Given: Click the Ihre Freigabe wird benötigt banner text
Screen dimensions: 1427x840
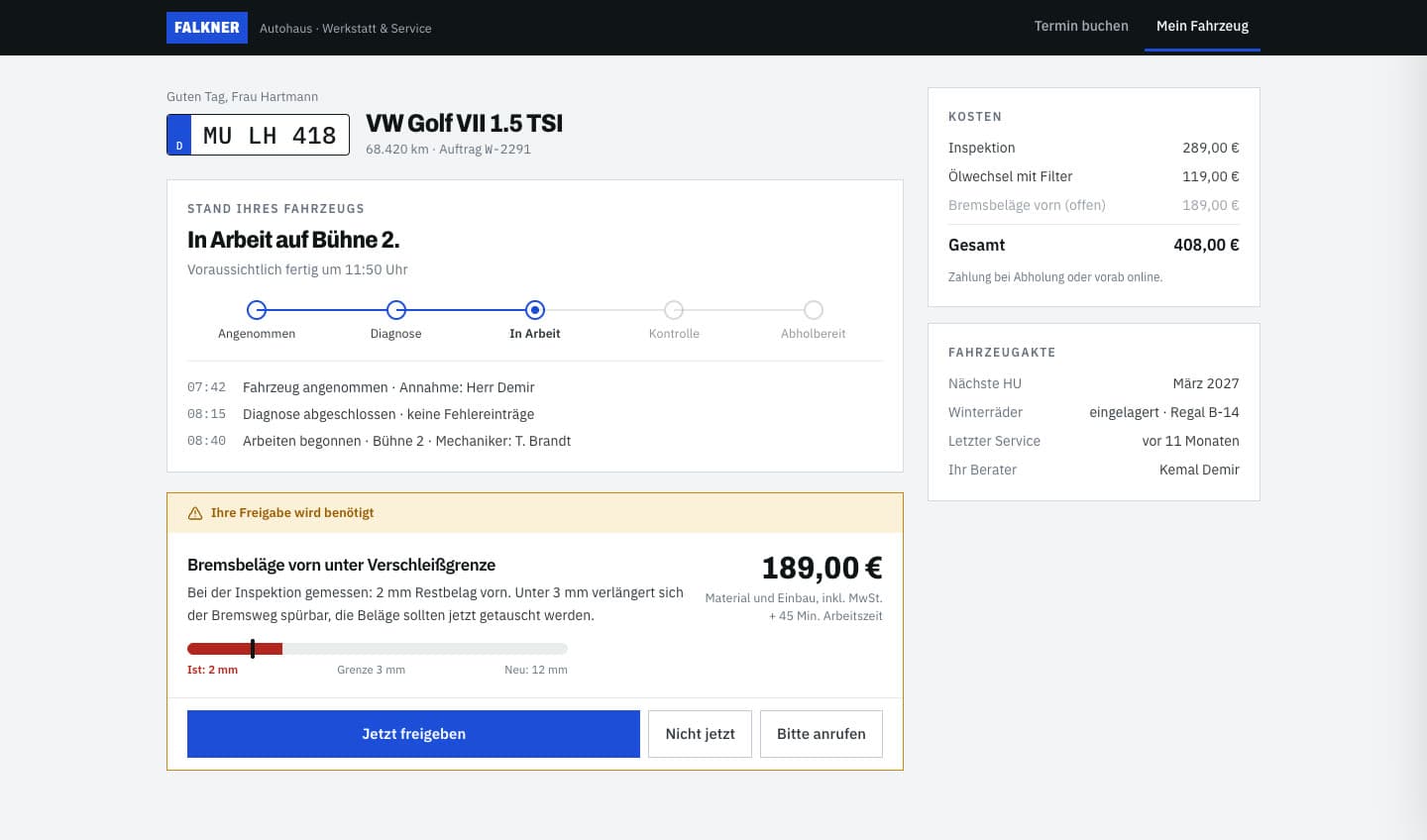Looking at the screenshot, I should pos(292,513).
